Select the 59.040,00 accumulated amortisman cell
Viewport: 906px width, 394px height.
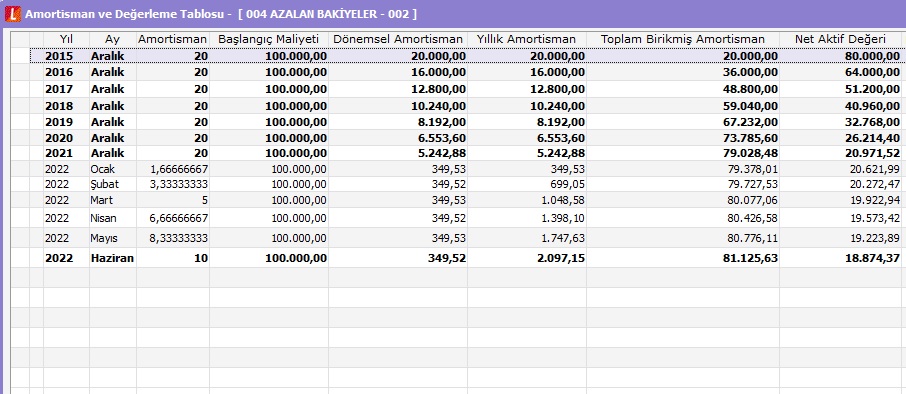(682, 106)
